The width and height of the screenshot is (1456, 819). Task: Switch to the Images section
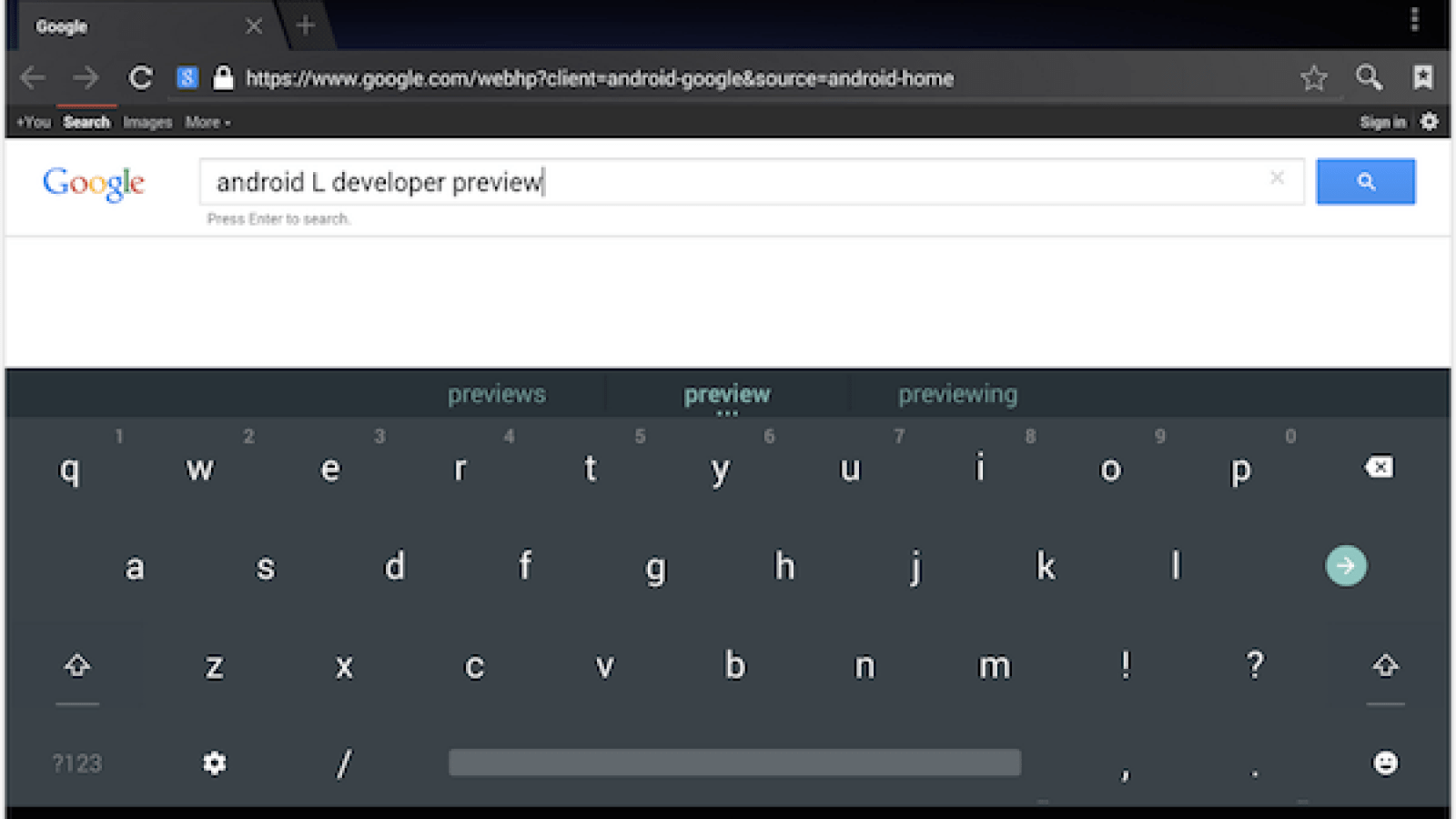coord(147,122)
